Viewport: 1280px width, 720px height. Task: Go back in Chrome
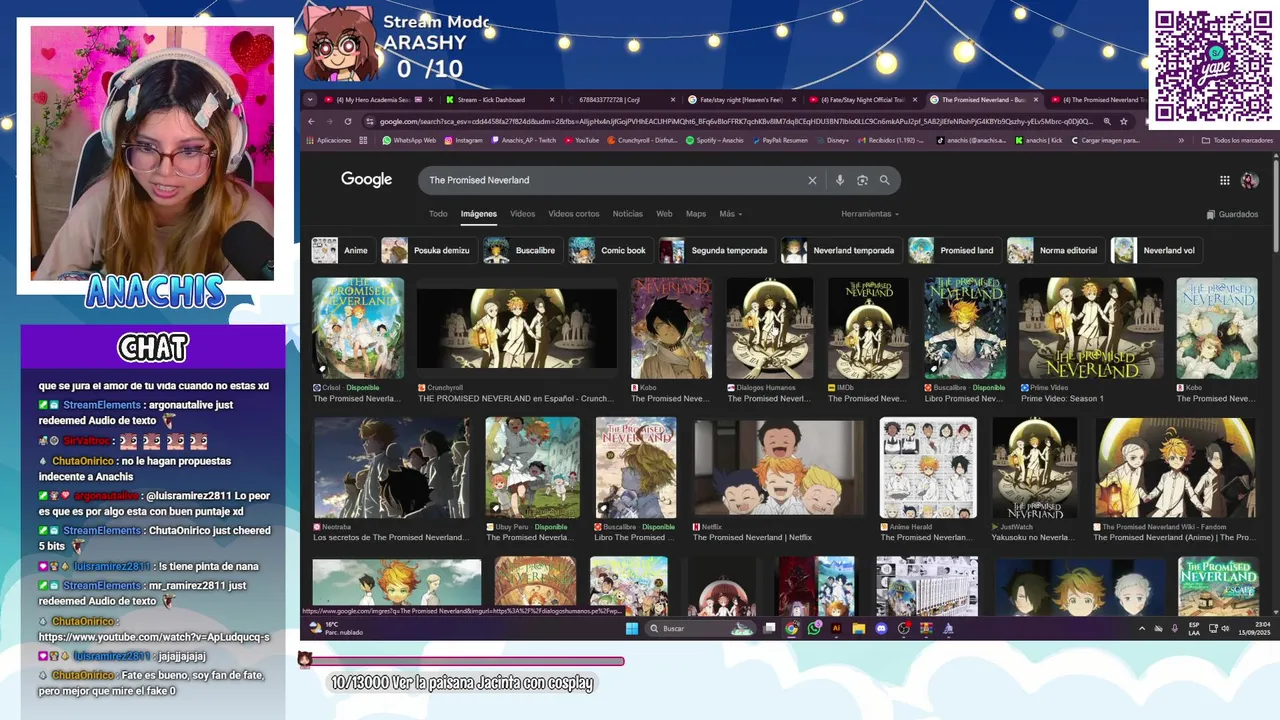(311, 121)
